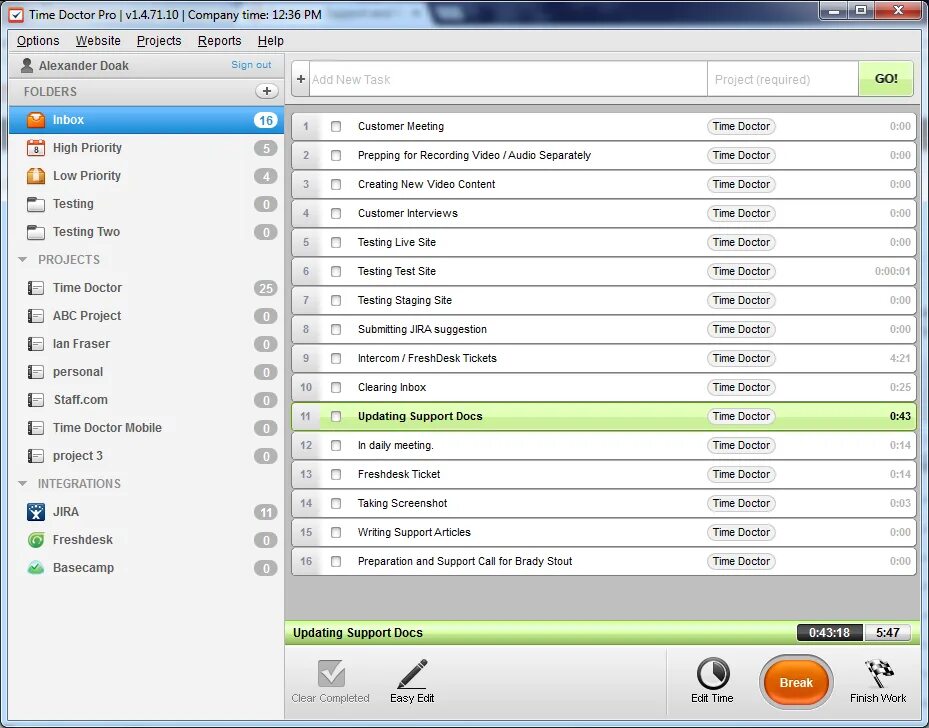Screen dimensions: 929x728
Task: Click the Add New Task input field
Action: (x=508, y=79)
